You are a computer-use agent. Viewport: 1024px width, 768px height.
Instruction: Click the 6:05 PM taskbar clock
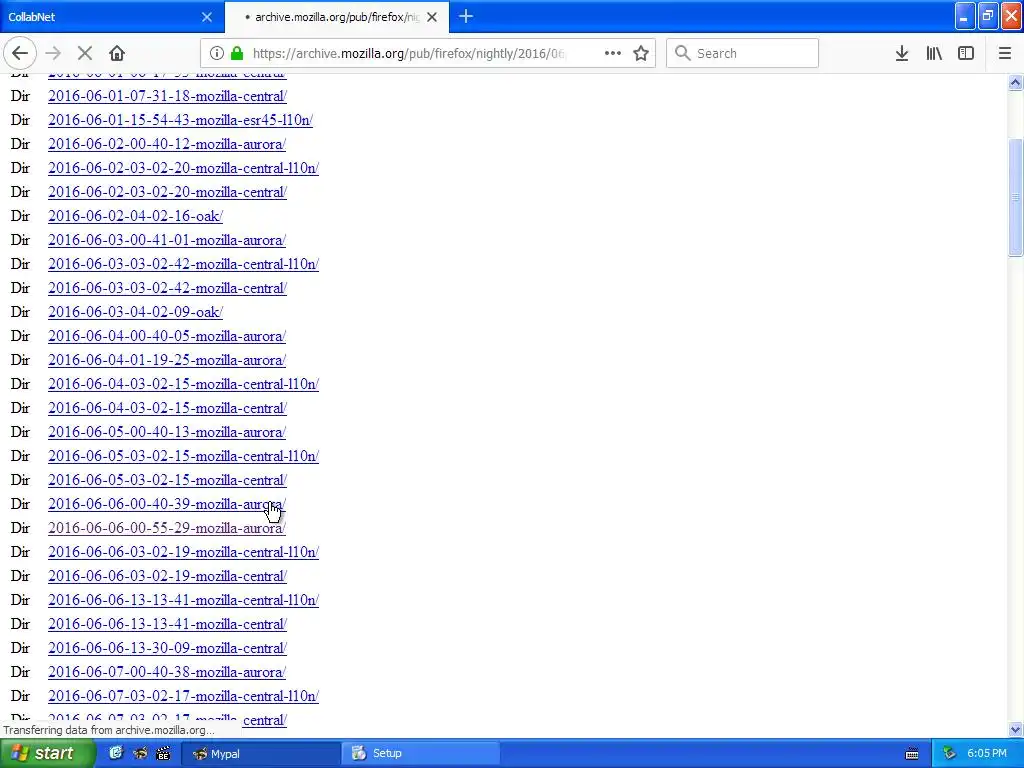[x=987, y=754]
